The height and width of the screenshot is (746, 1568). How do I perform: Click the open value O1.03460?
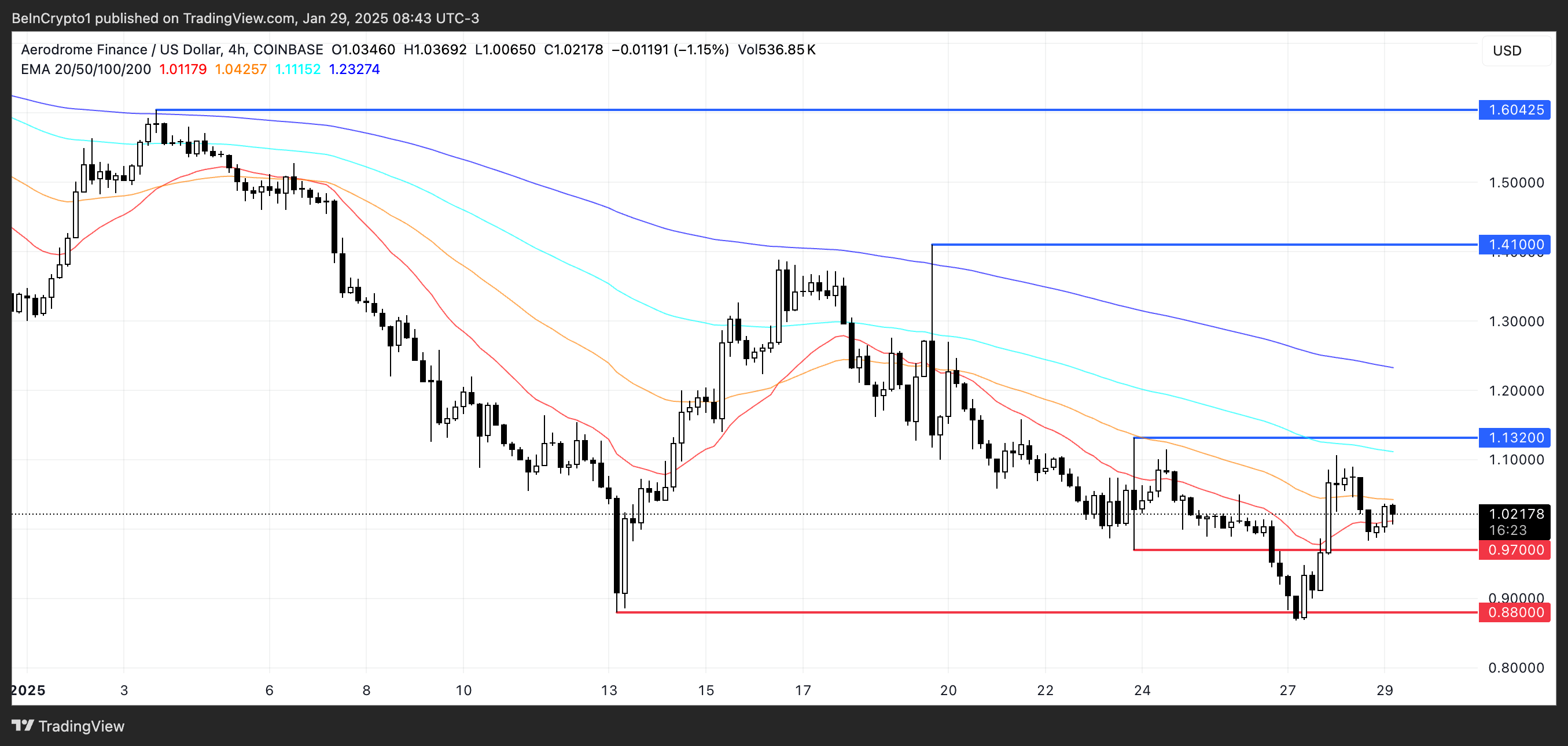[363, 50]
